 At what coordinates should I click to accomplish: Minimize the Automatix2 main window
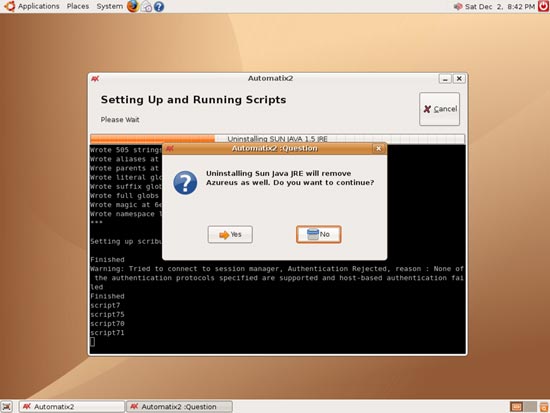[x=445, y=79]
